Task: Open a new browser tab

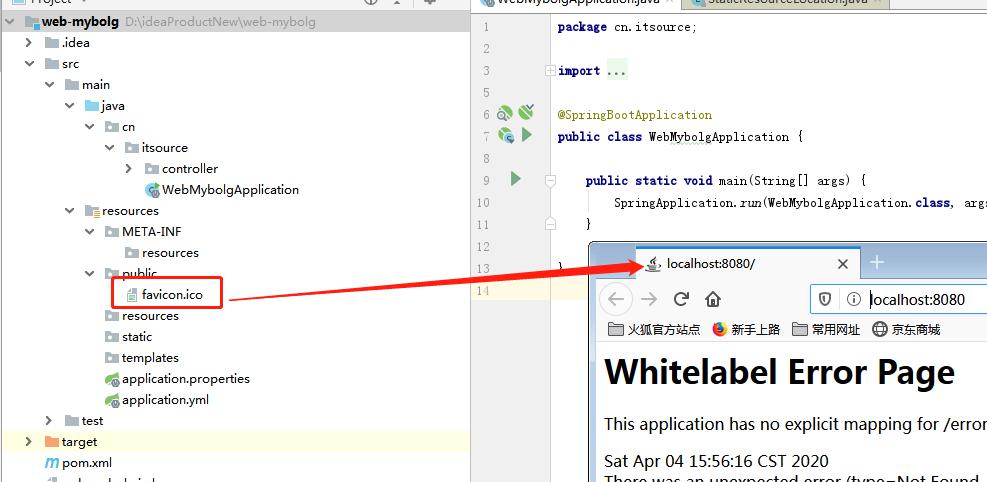Action: (876, 262)
